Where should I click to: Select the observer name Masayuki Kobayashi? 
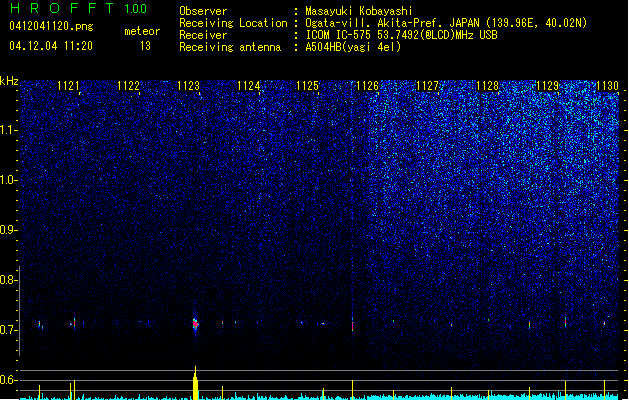pos(359,11)
